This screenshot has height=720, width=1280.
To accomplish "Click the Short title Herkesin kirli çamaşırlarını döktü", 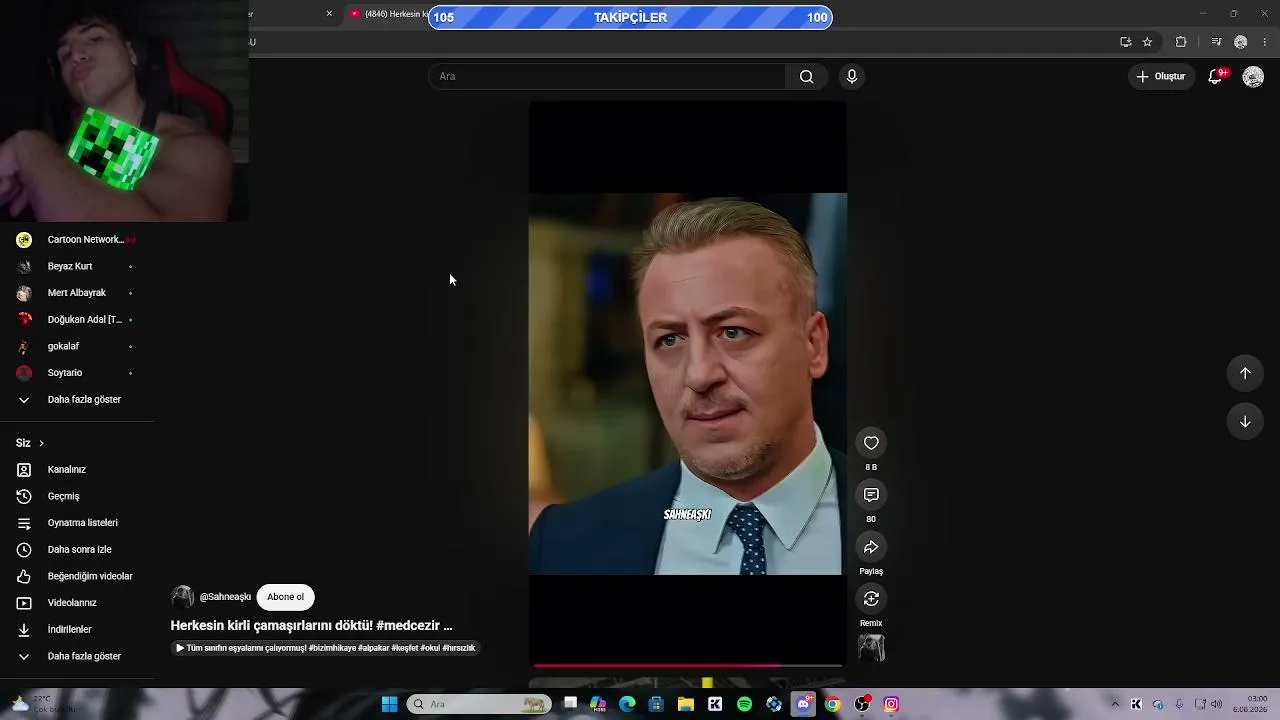I will 311,625.
